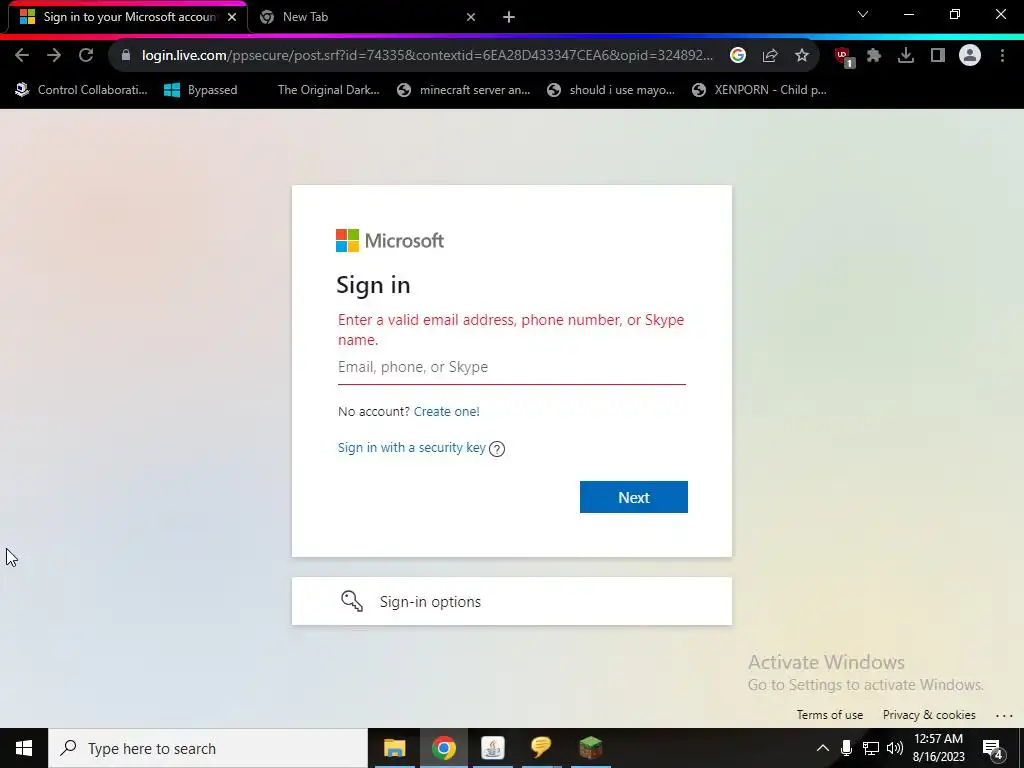Open the tab search chevron
This screenshot has width=1024, height=768.
point(863,14)
